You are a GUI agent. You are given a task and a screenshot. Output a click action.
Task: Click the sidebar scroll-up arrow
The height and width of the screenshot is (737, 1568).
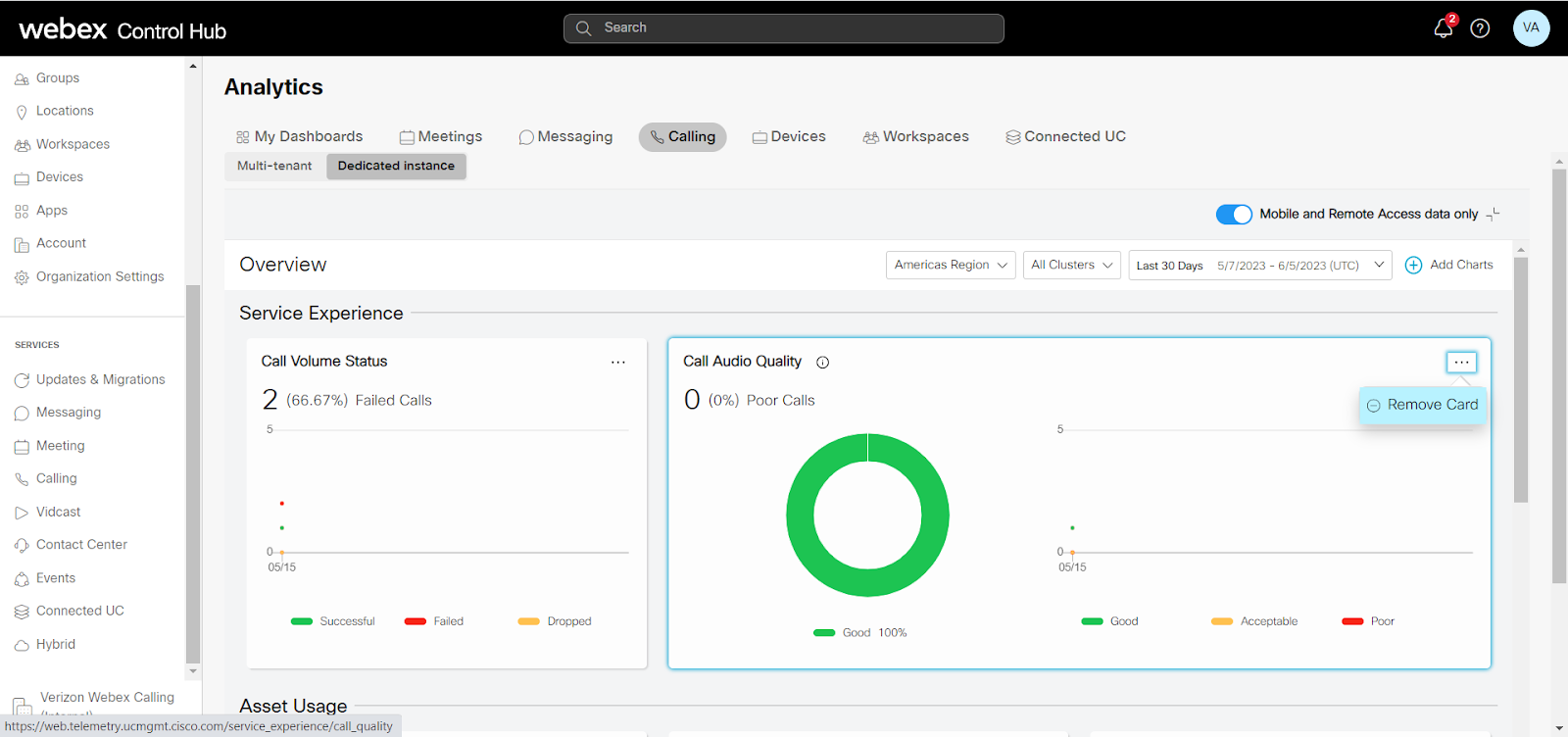pyautogui.click(x=193, y=67)
